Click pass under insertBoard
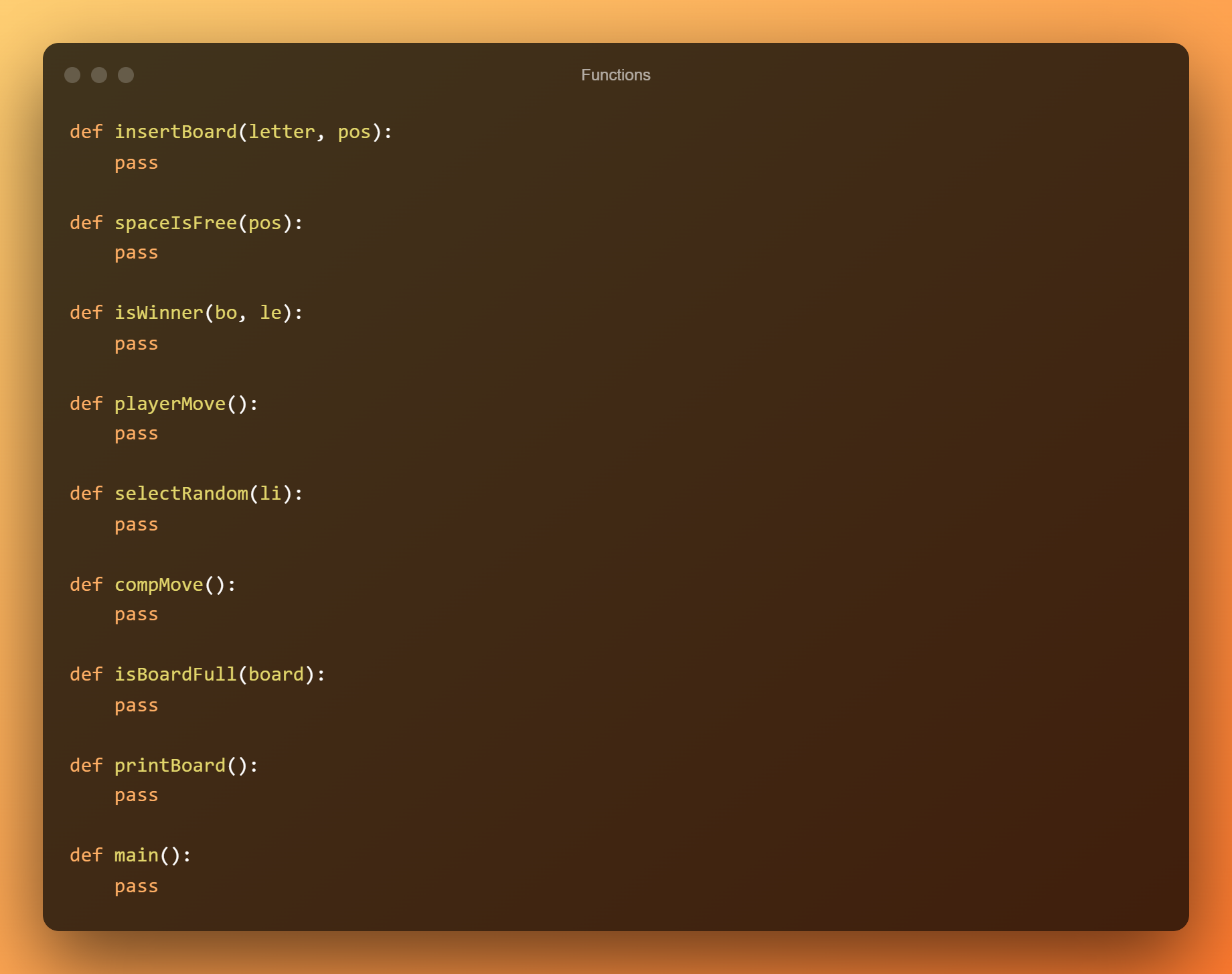 [x=137, y=163]
